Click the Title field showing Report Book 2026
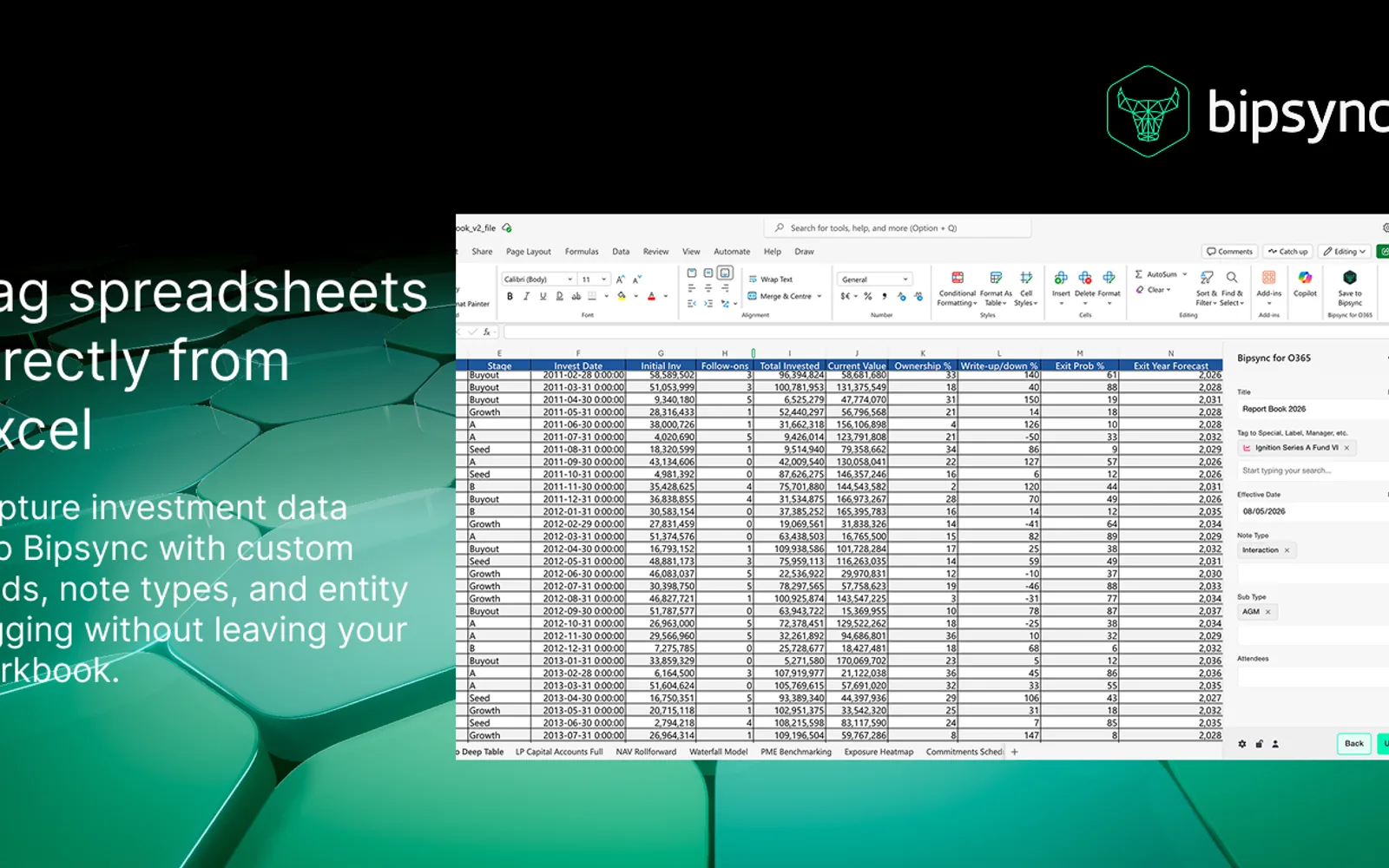Image resolution: width=1389 pixels, height=868 pixels. coord(1313,409)
